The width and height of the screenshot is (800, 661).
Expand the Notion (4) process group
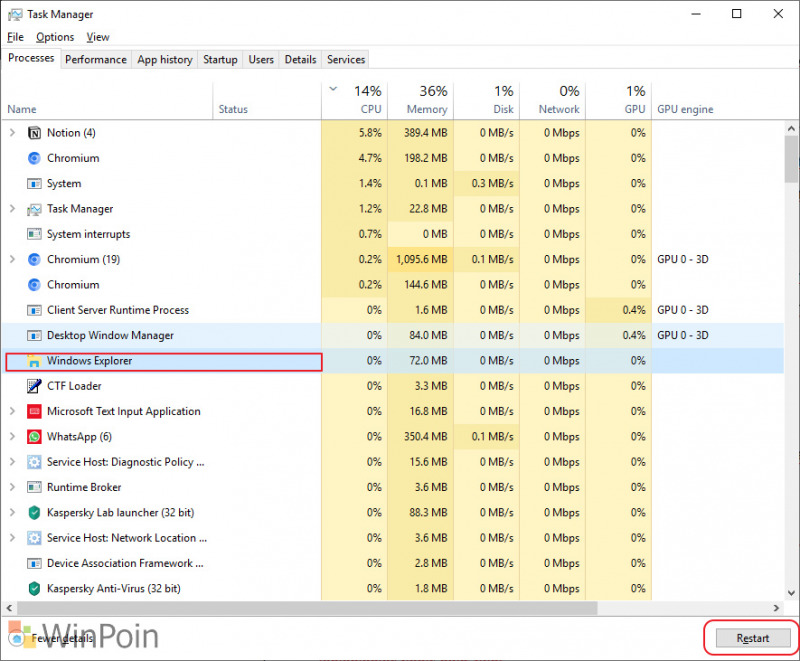click(x=13, y=133)
